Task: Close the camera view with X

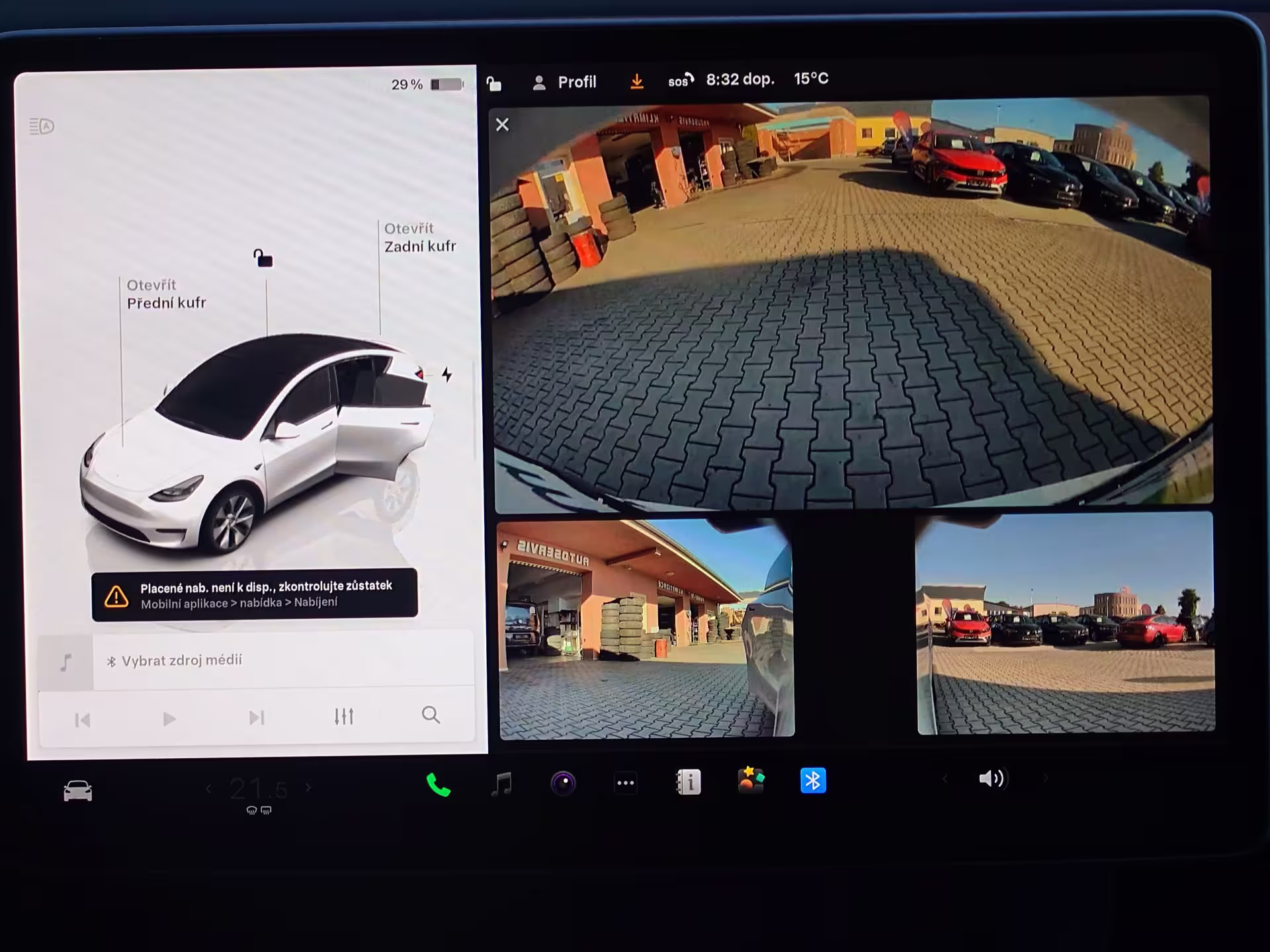Action: 502,124
